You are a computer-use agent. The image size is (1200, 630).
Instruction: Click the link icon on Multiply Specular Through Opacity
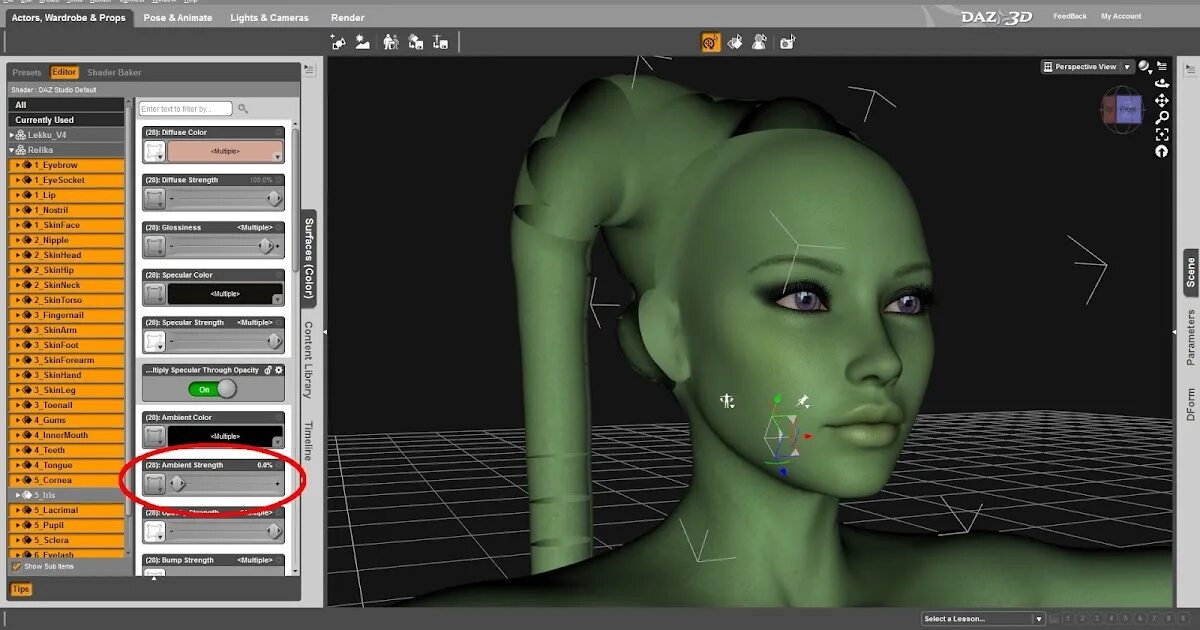tap(268, 370)
